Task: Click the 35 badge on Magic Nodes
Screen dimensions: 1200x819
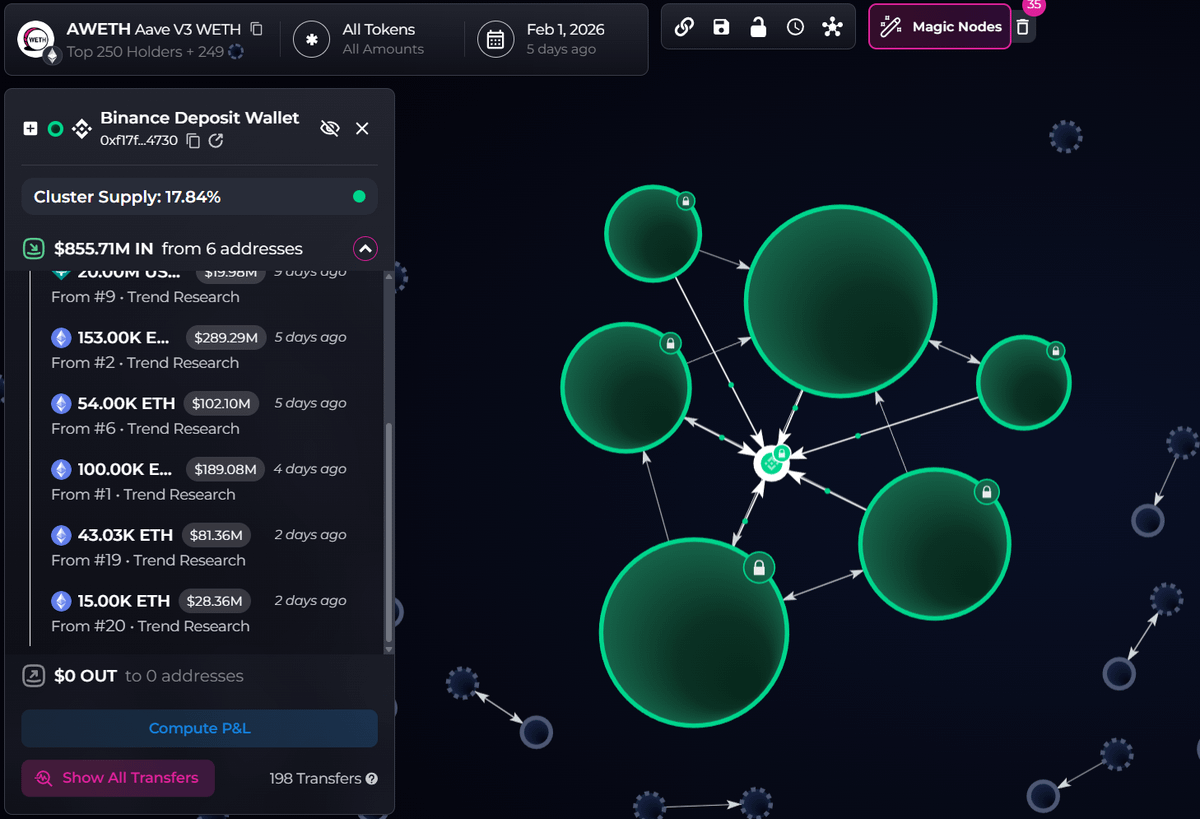Action: (1034, 6)
